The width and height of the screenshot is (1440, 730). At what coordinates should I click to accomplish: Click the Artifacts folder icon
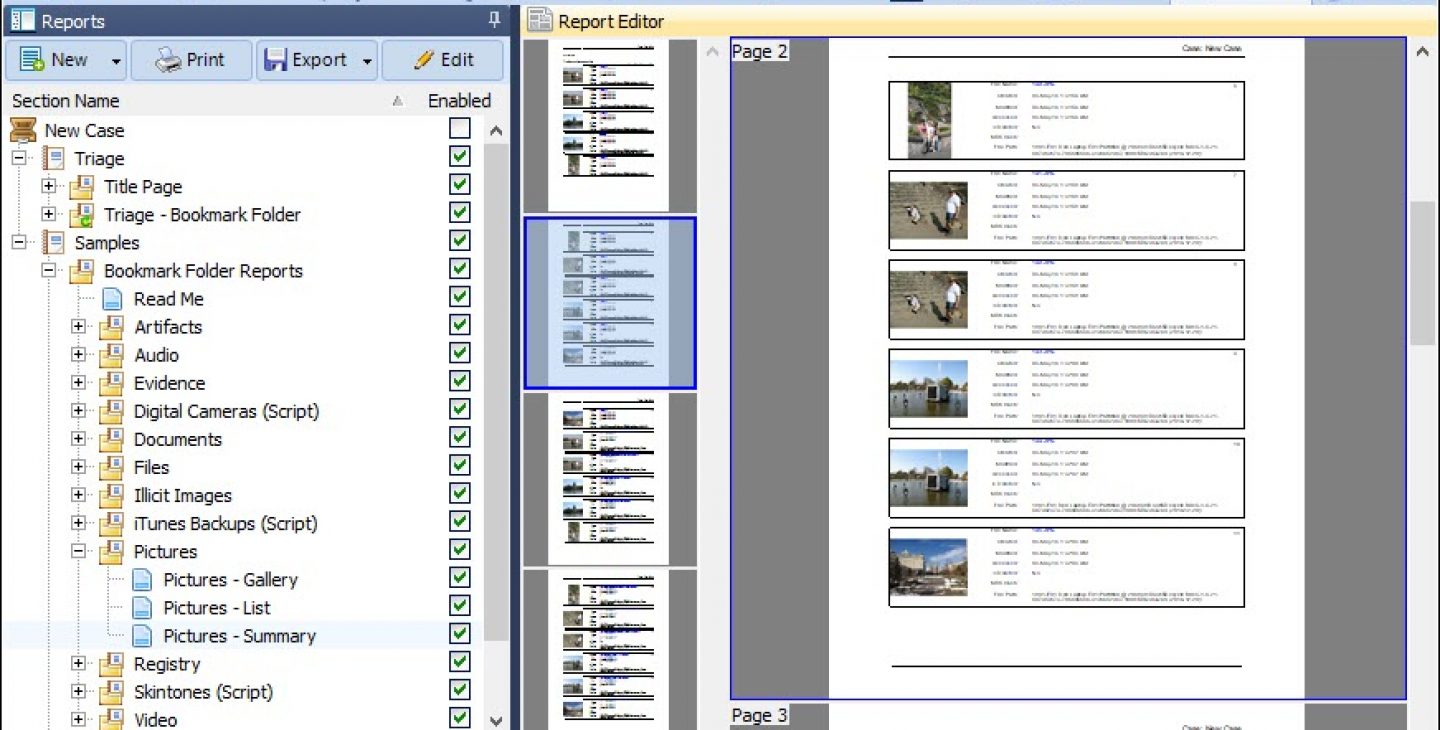pyautogui.click(x=112, y=326)
